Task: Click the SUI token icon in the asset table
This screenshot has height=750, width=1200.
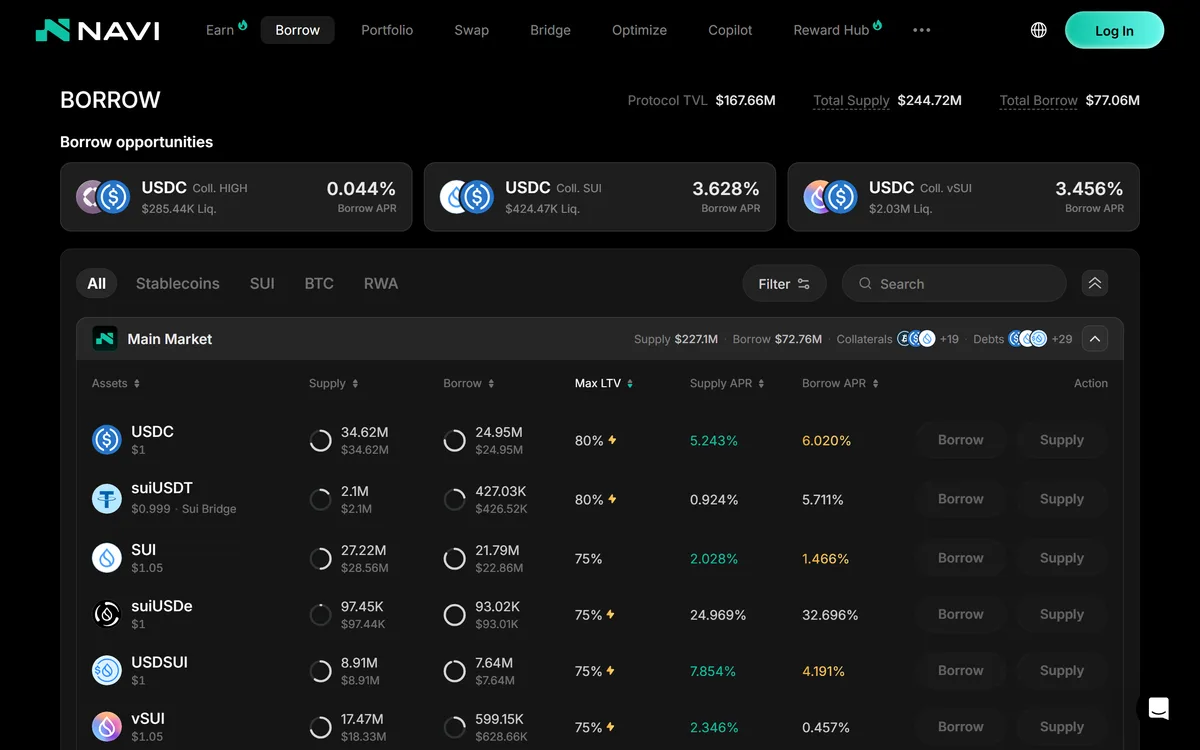Action: point(107,558)
